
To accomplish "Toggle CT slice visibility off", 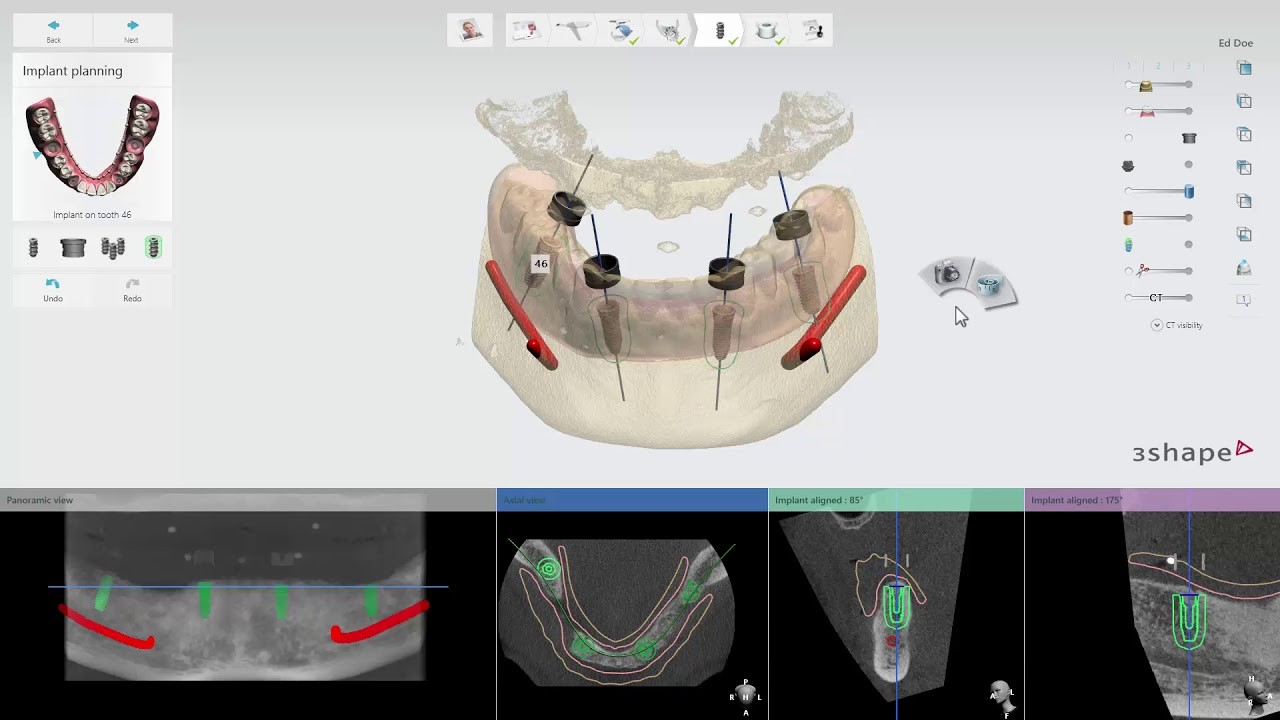I will [x=1127, y=296].
